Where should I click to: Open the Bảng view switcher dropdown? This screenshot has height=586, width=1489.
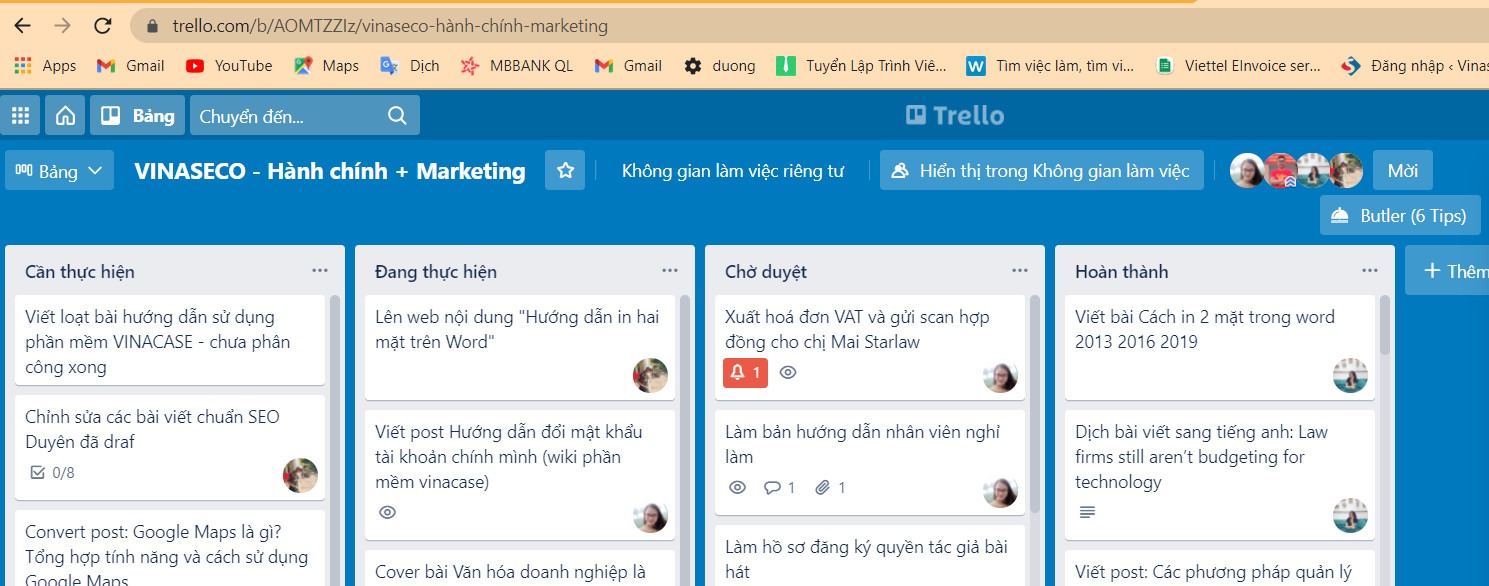click(59, 171)
